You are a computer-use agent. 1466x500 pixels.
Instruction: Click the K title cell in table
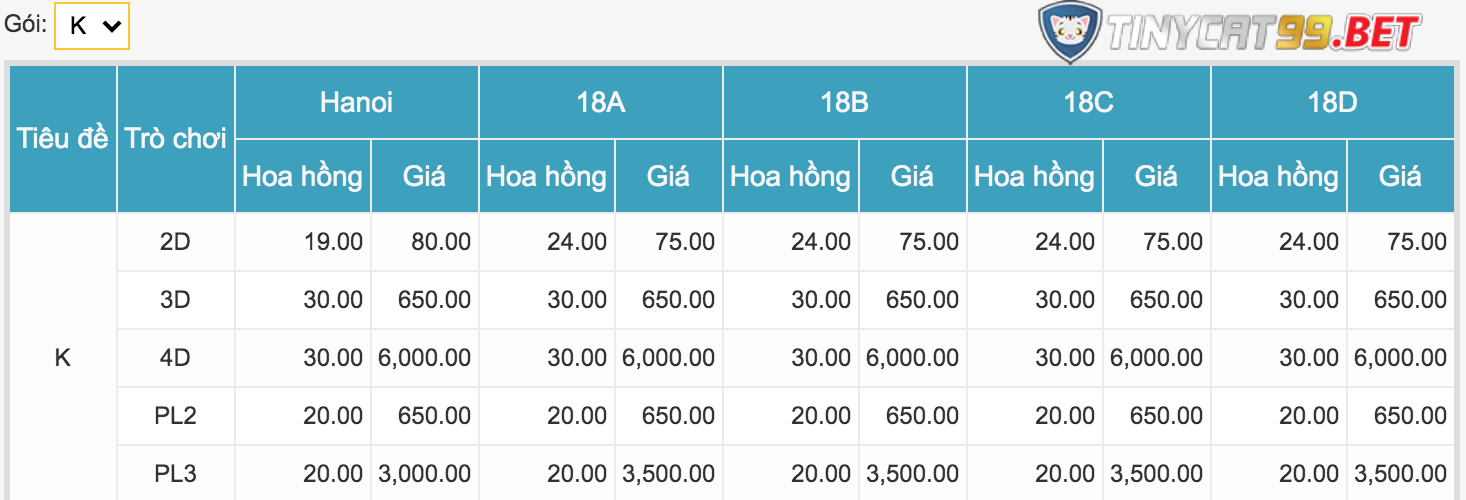[62, 357]
